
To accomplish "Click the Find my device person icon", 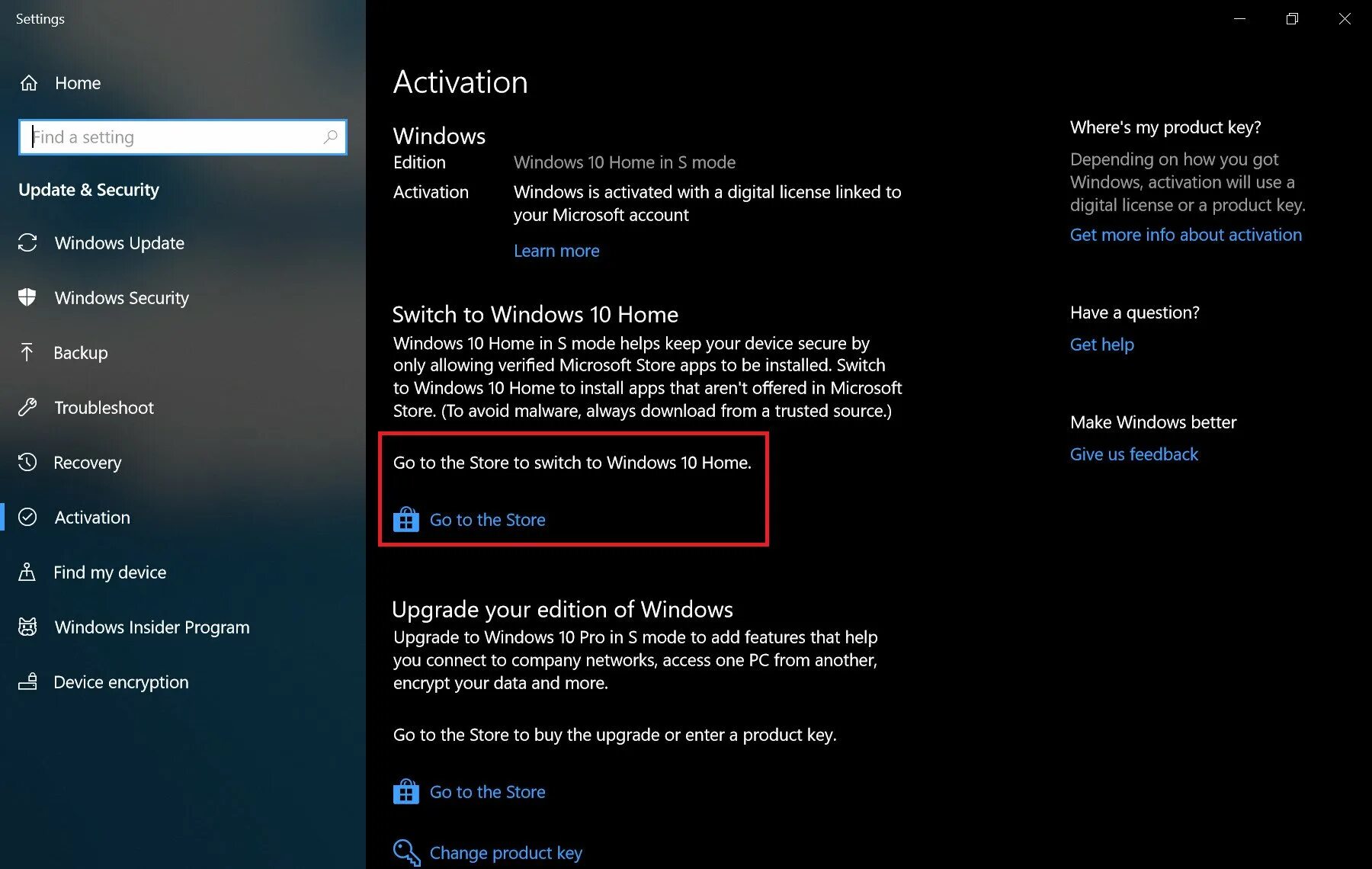I will point(27,572).
